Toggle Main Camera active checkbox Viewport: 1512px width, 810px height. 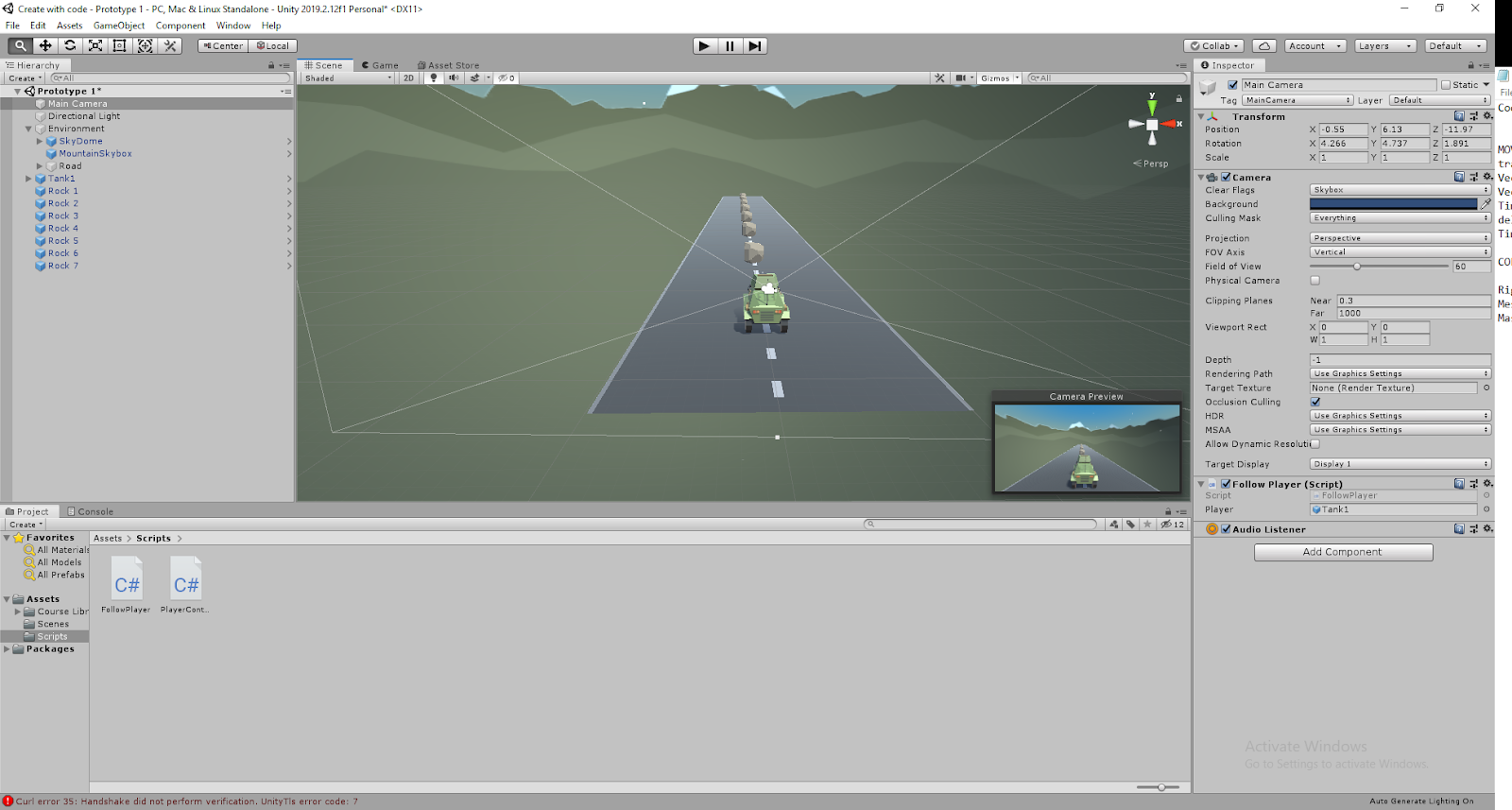coord(1232,85)
